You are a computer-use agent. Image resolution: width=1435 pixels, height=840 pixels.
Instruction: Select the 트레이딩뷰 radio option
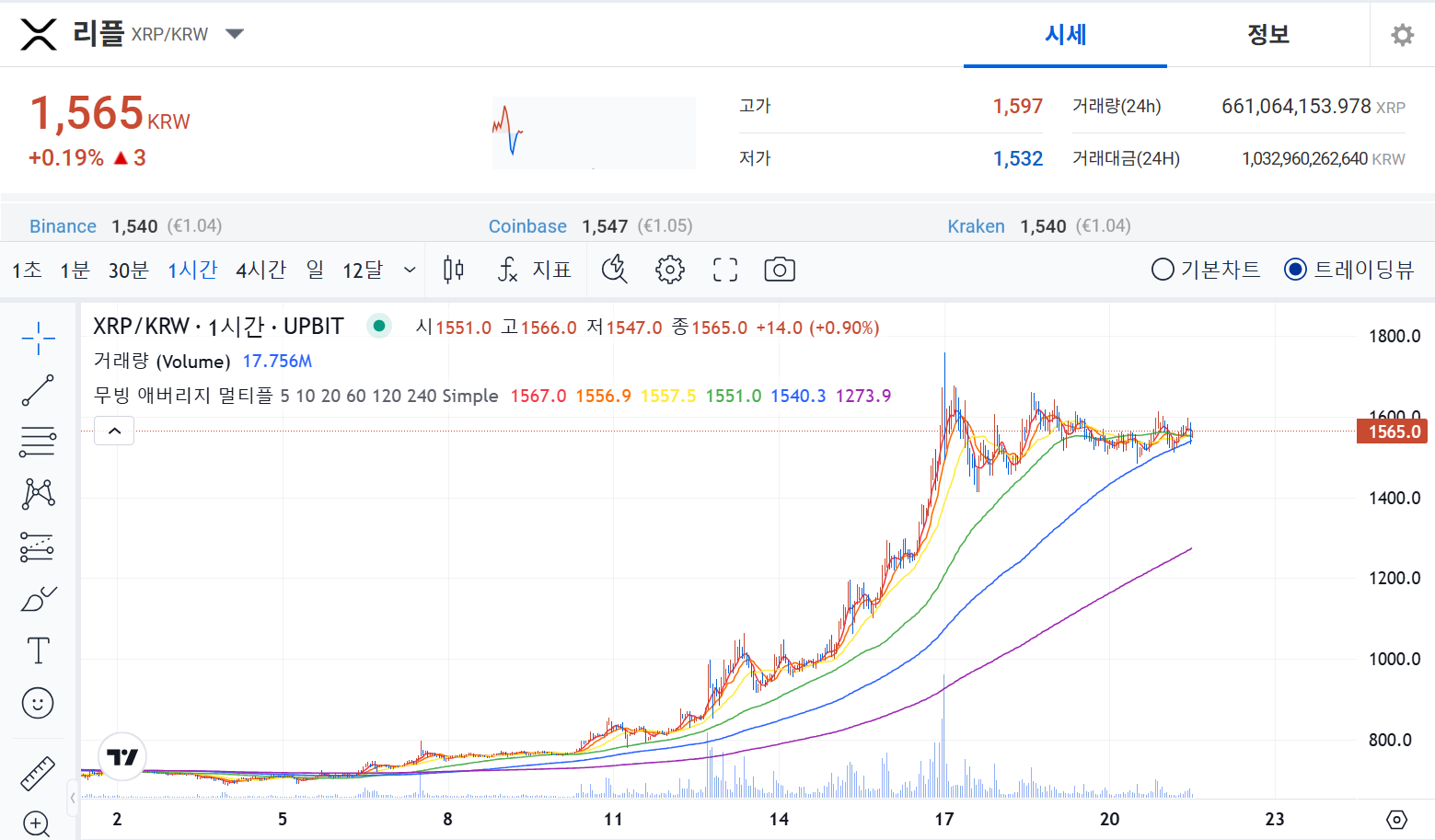tap(1349, 270)
